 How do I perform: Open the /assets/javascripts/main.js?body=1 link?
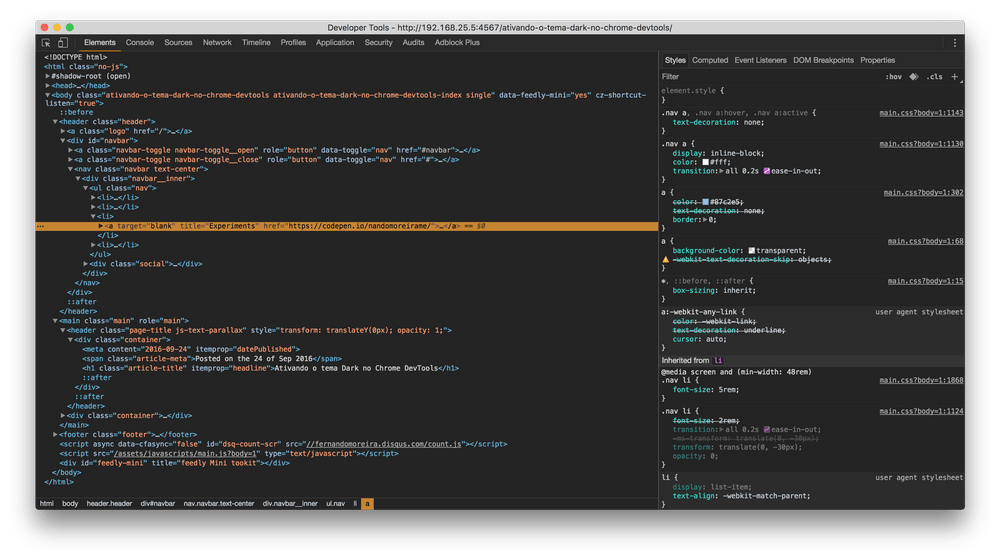186,453
